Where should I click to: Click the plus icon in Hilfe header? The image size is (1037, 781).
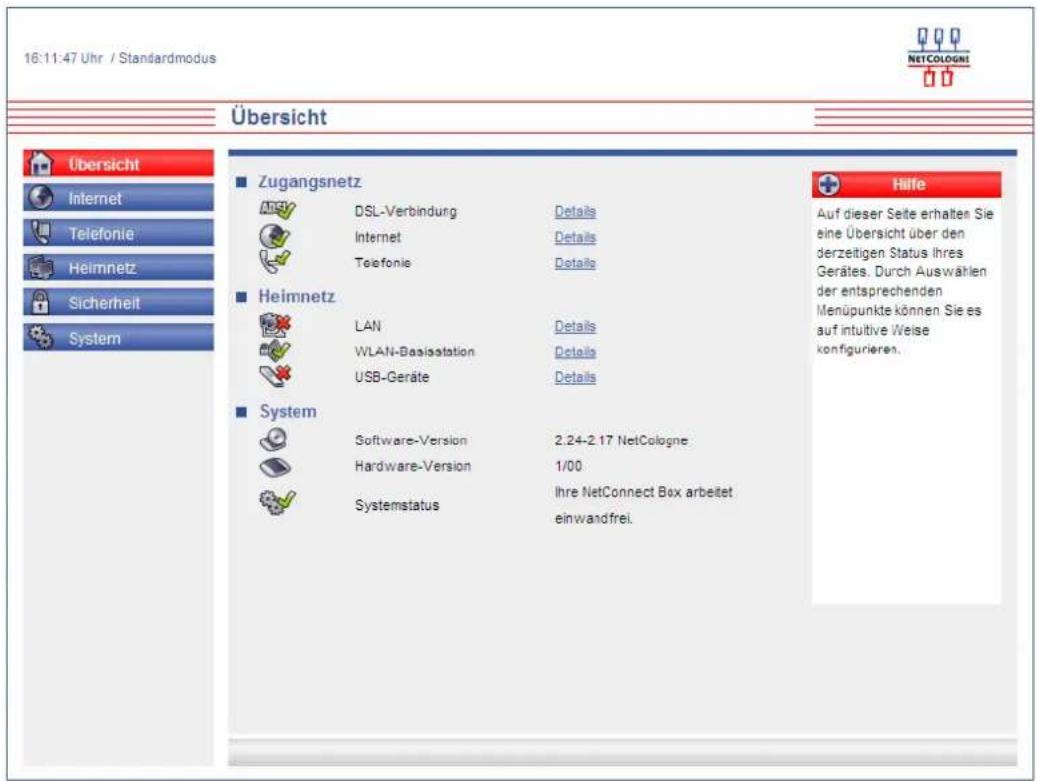[x=829, y=185]
